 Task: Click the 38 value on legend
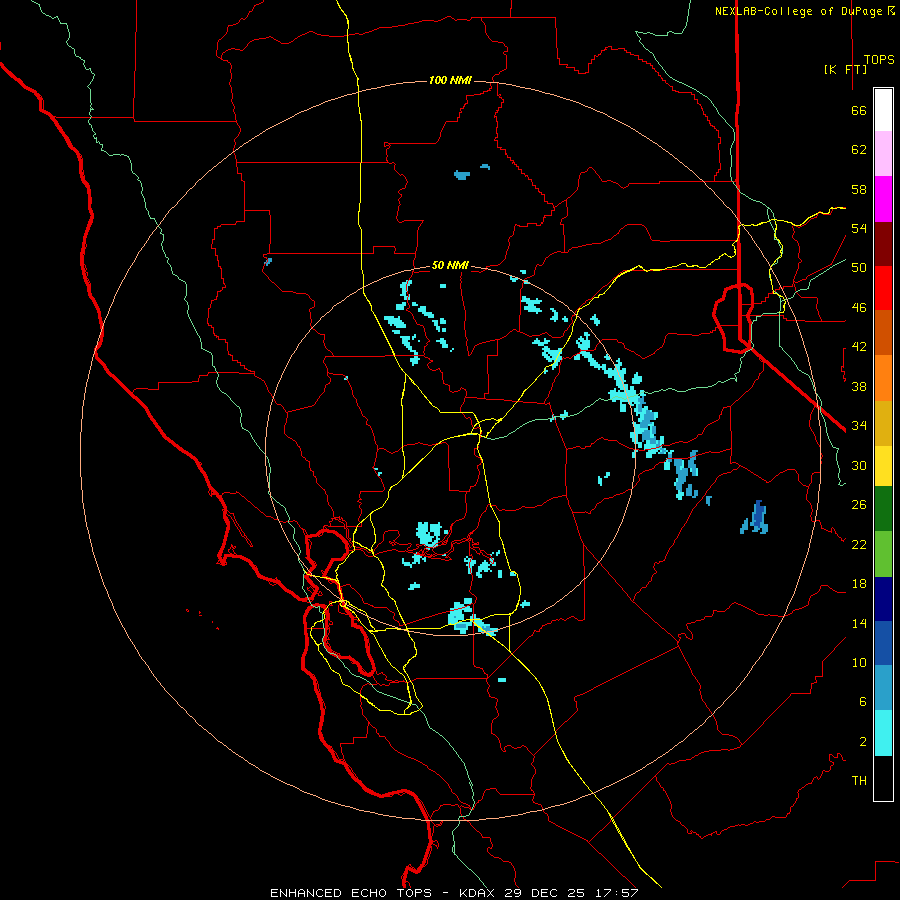tap(859, 386)
